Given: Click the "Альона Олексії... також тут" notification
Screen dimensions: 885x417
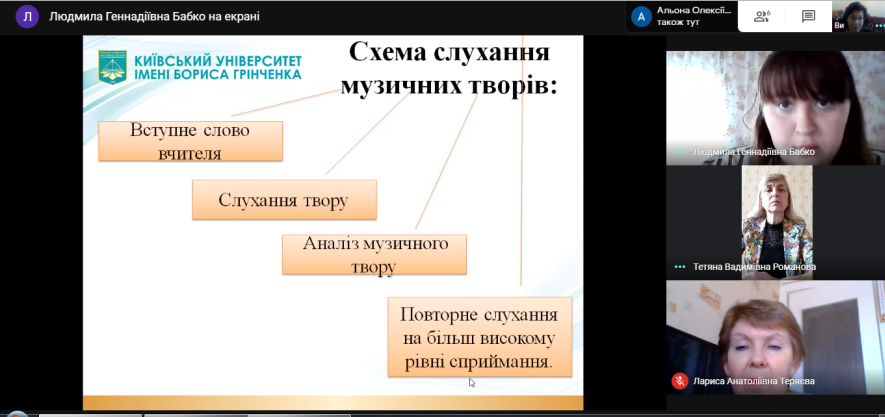Looking at the screenshot, I should point(681,16).
